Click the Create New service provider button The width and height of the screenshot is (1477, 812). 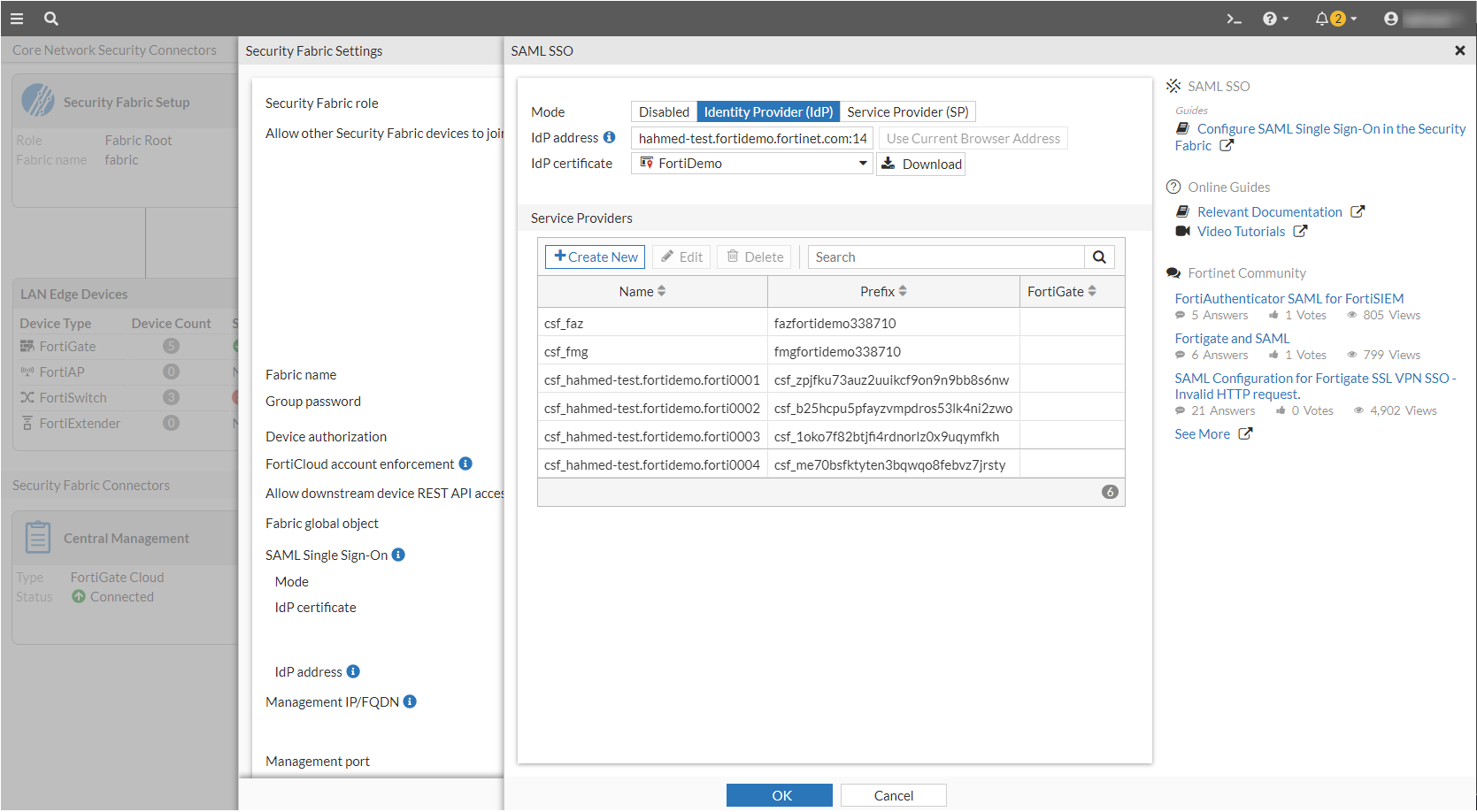pos(594,257)
